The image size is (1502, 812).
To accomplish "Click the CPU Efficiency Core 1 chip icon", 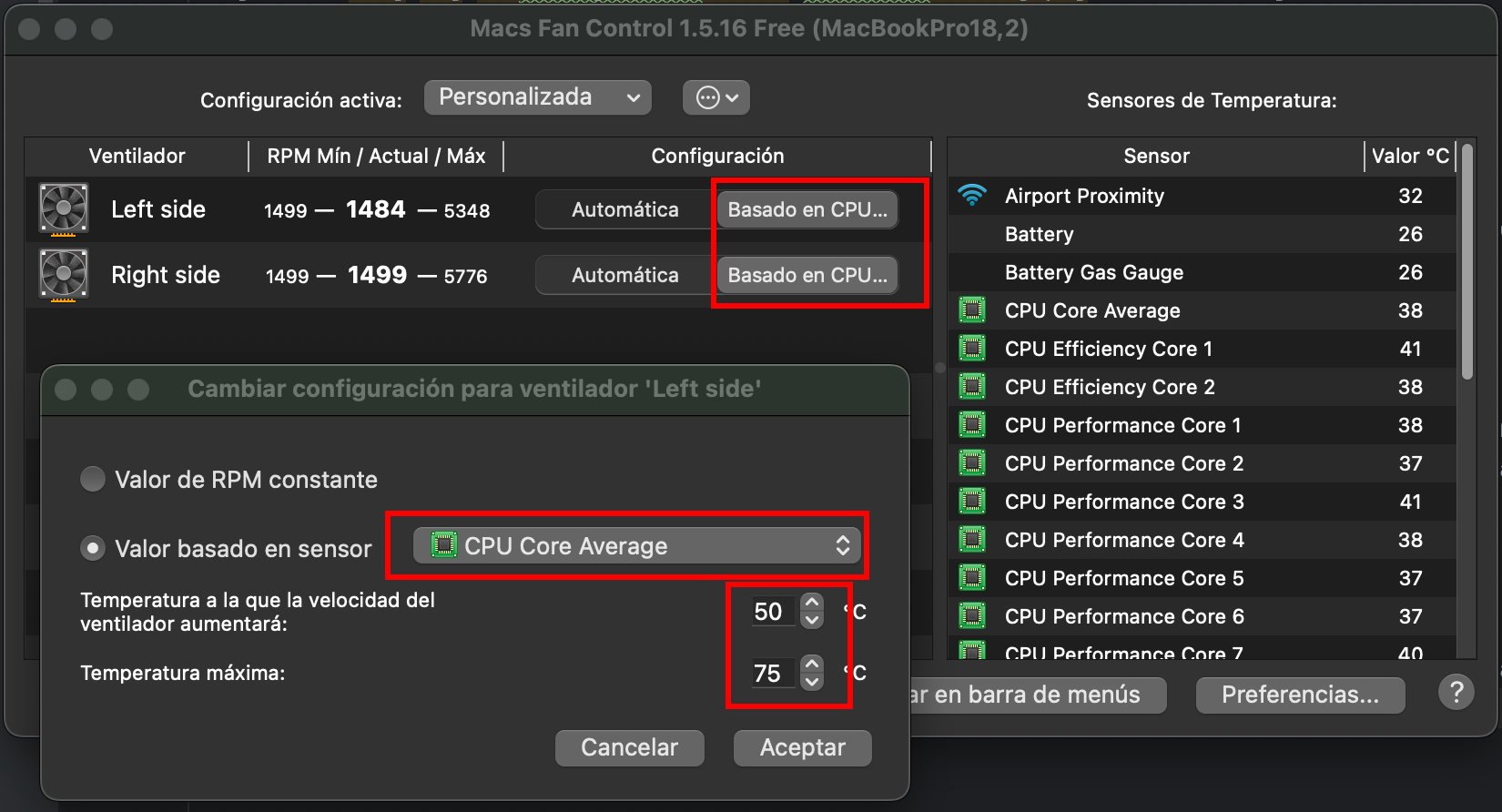I will pyautogui.click(x=972, y=349).
